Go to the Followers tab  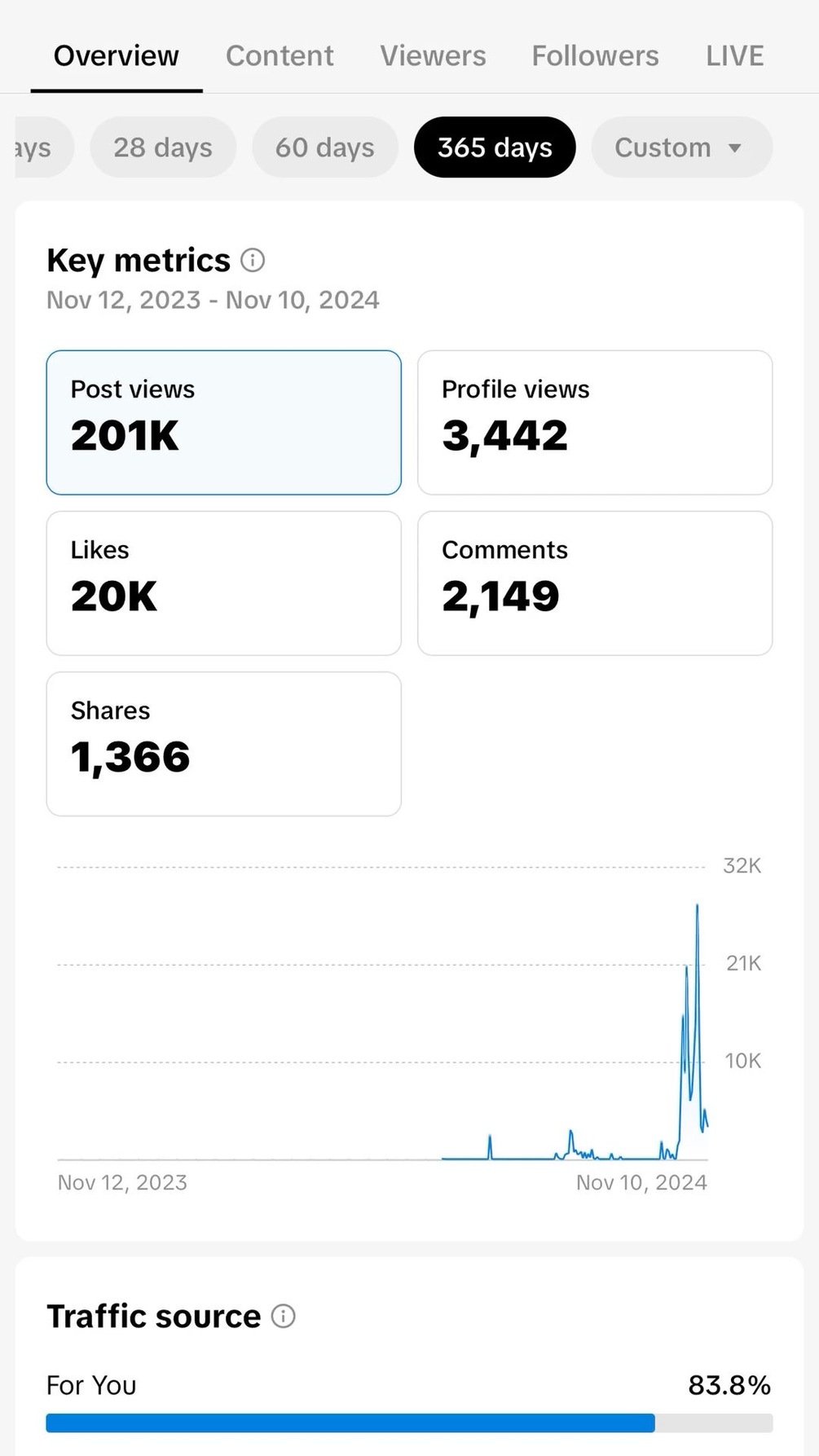595,56
